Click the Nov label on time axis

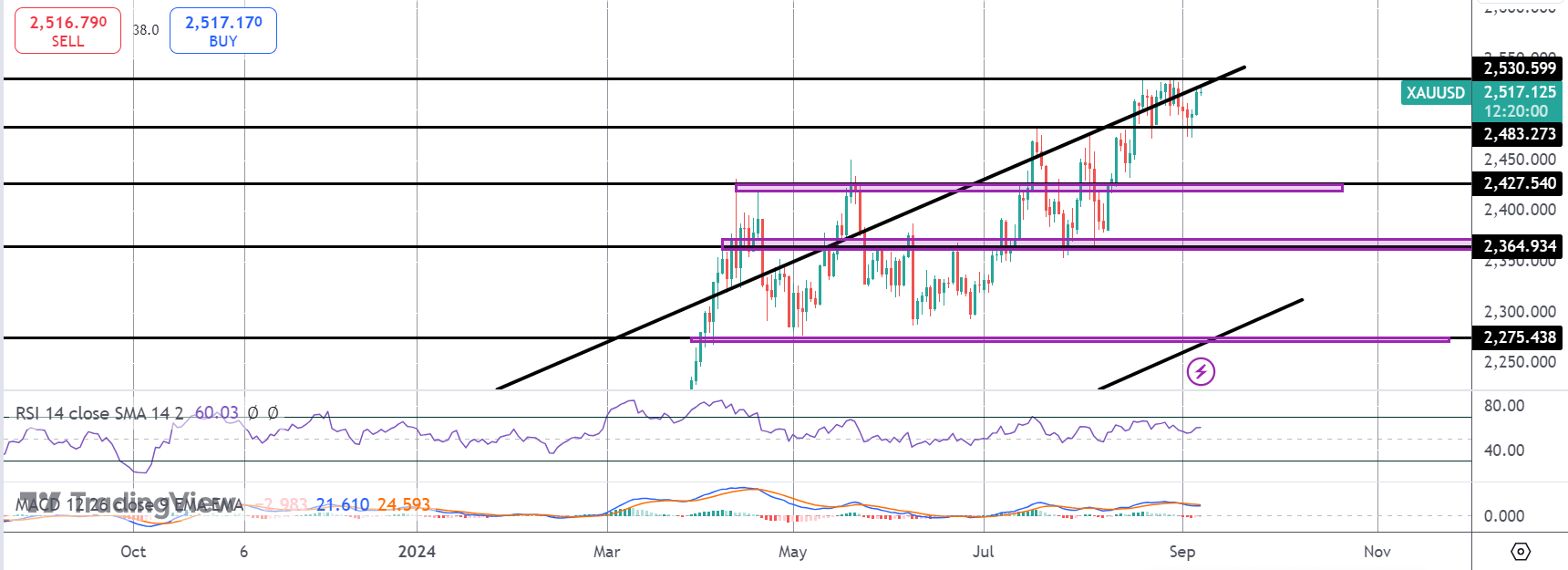(x=1377, y=552)
